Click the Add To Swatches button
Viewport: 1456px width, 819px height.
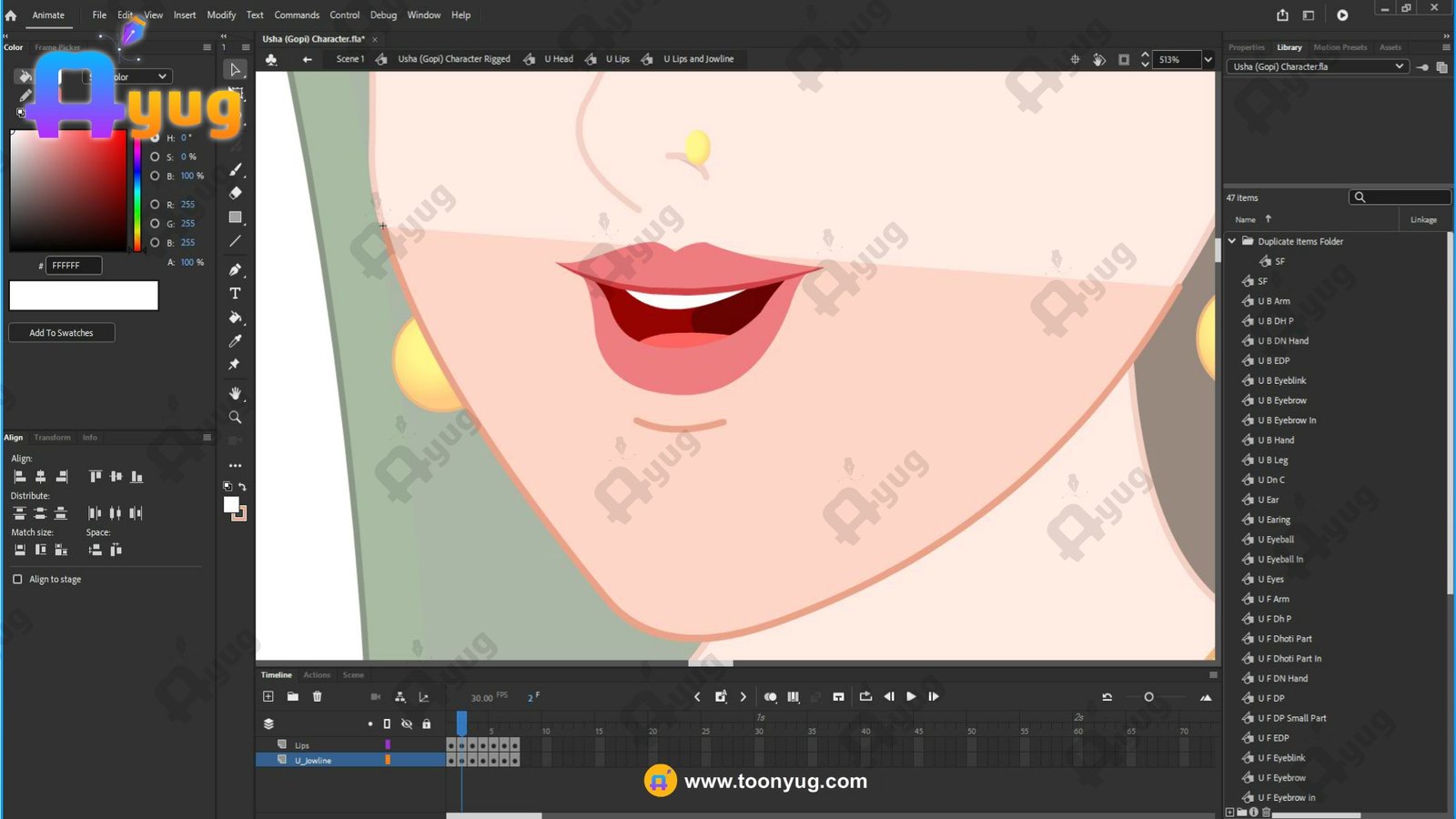coord(61,332)
